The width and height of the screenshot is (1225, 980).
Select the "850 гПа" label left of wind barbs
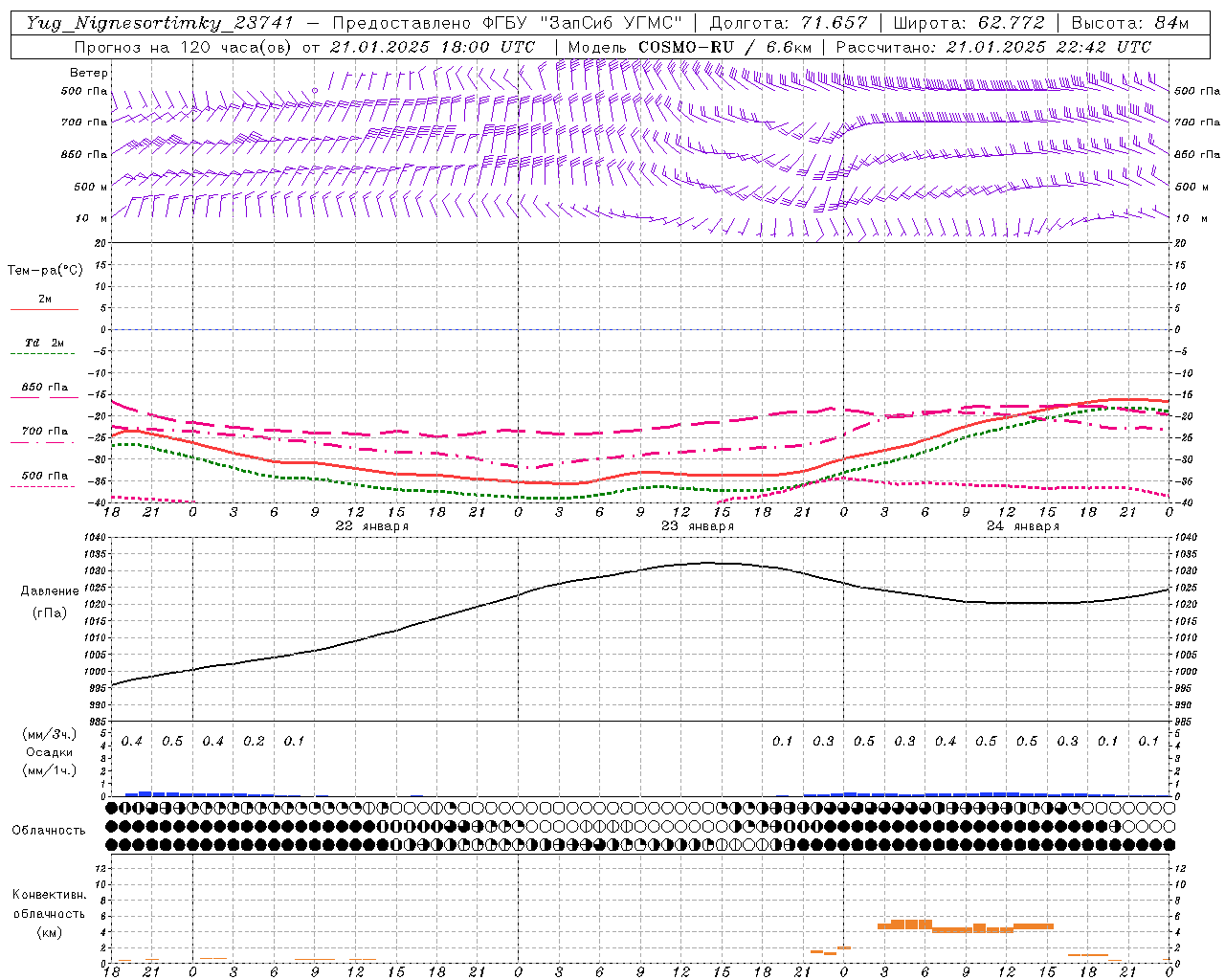(84, 154)
